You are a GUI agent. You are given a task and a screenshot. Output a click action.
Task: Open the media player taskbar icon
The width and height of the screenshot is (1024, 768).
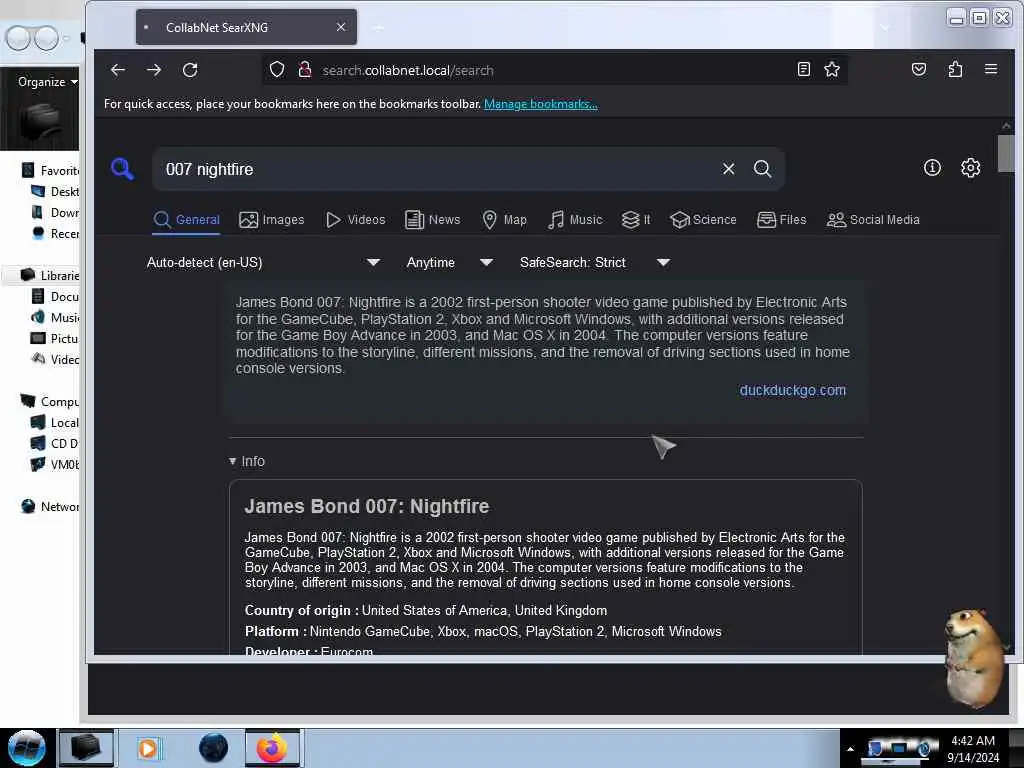point(148,748)
